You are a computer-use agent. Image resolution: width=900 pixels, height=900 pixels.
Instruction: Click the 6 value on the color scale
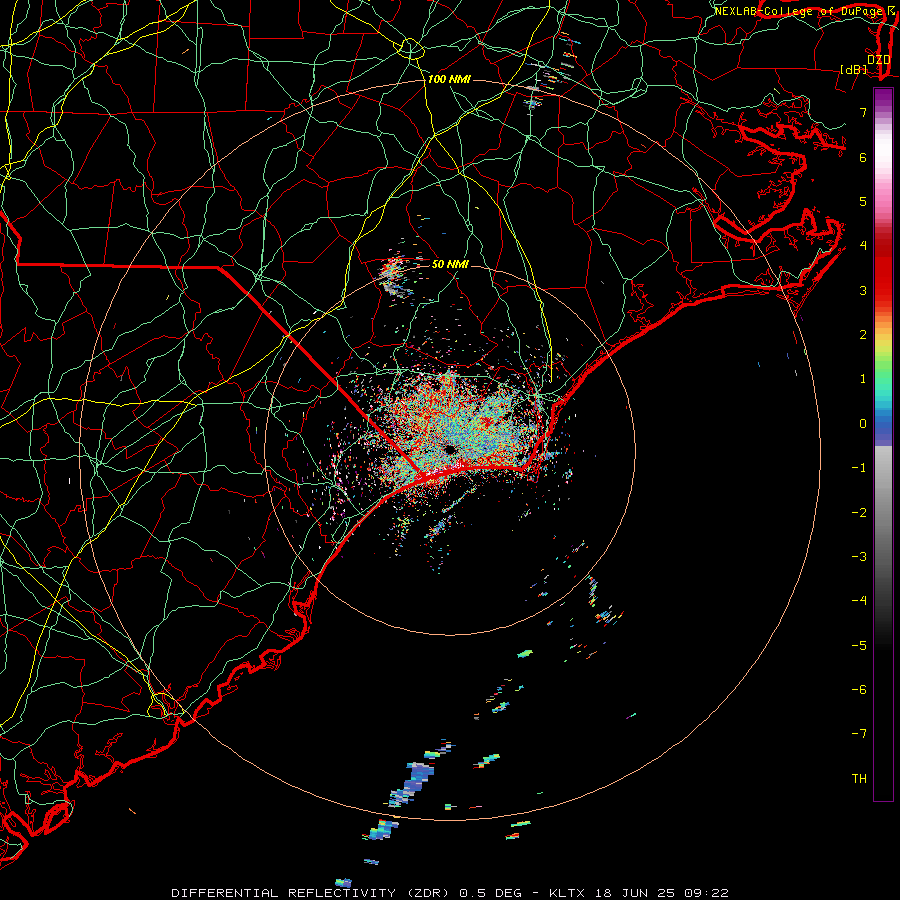coord(863,157)
